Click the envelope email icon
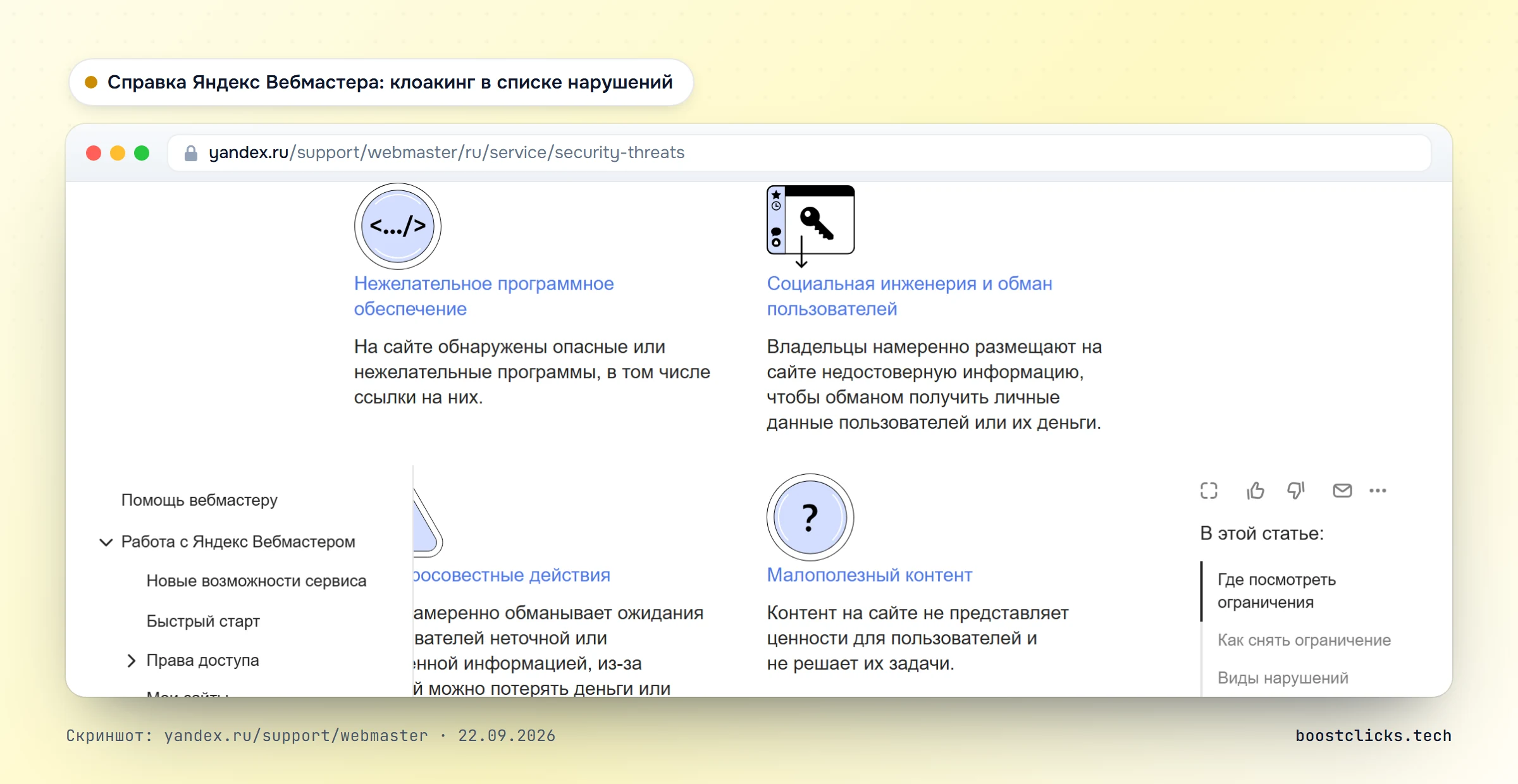The width and height of the screenshot is (1518, 784). (x=1342, y=491)
